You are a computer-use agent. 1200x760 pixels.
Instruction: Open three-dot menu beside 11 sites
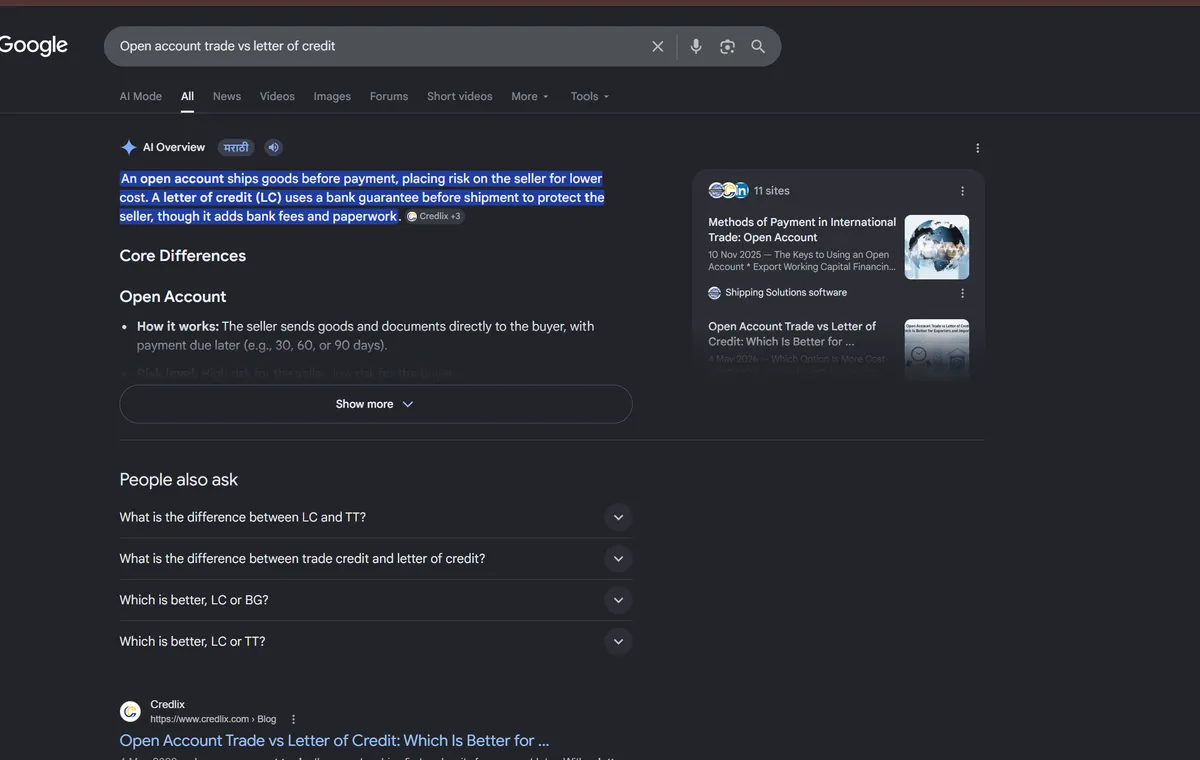(962, 191)
